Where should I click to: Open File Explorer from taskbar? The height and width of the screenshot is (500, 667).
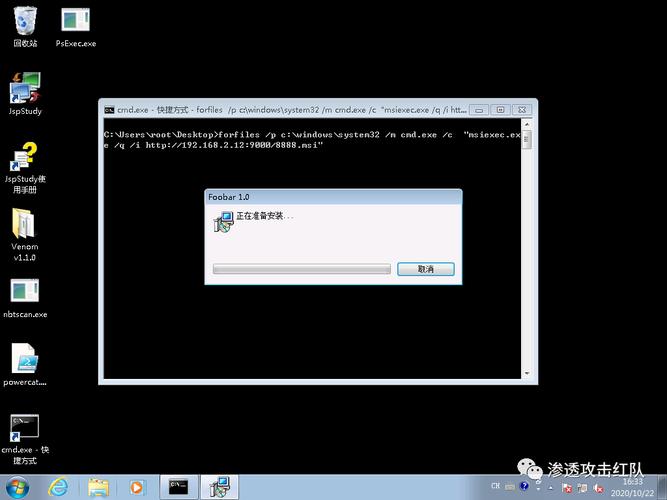pos(98,488)
